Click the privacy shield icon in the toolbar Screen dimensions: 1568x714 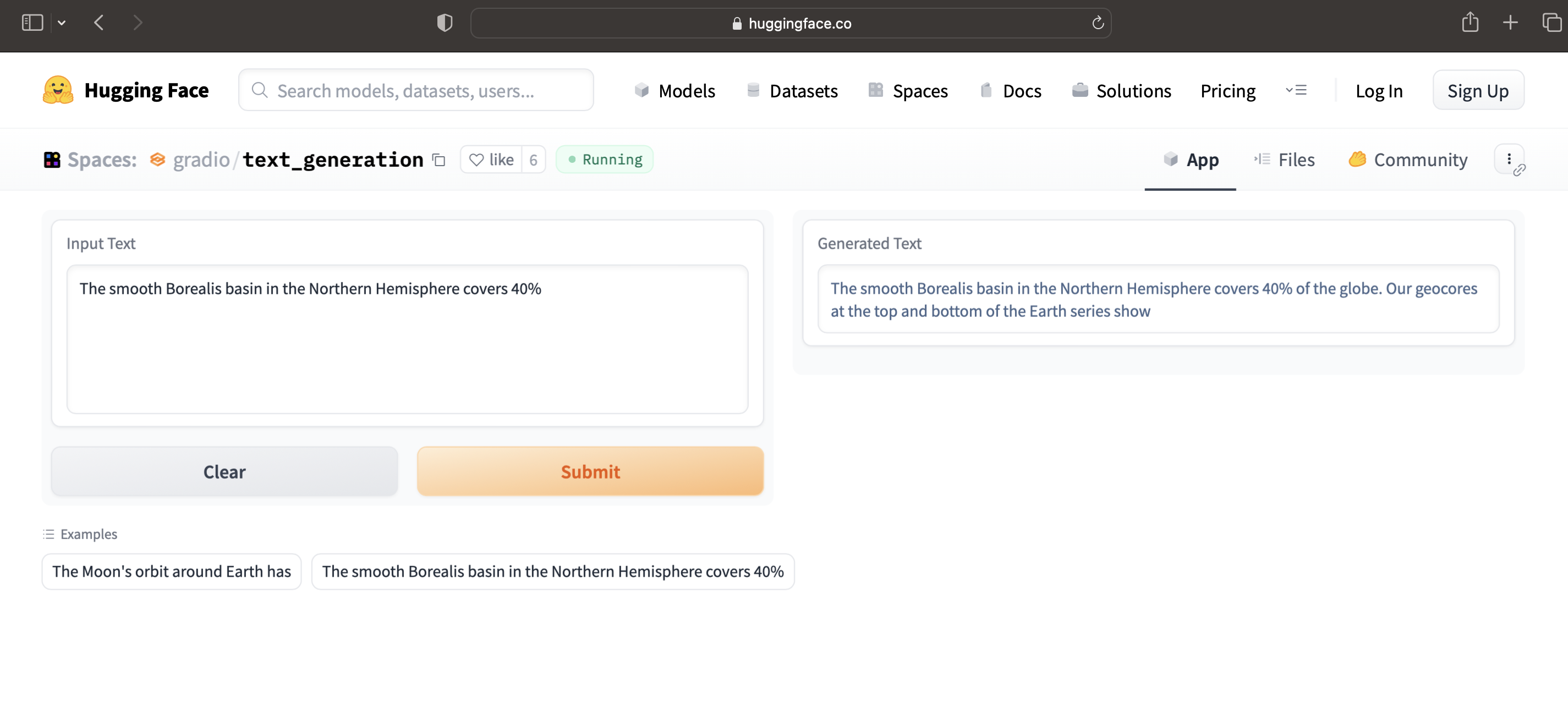click(444, 23)
